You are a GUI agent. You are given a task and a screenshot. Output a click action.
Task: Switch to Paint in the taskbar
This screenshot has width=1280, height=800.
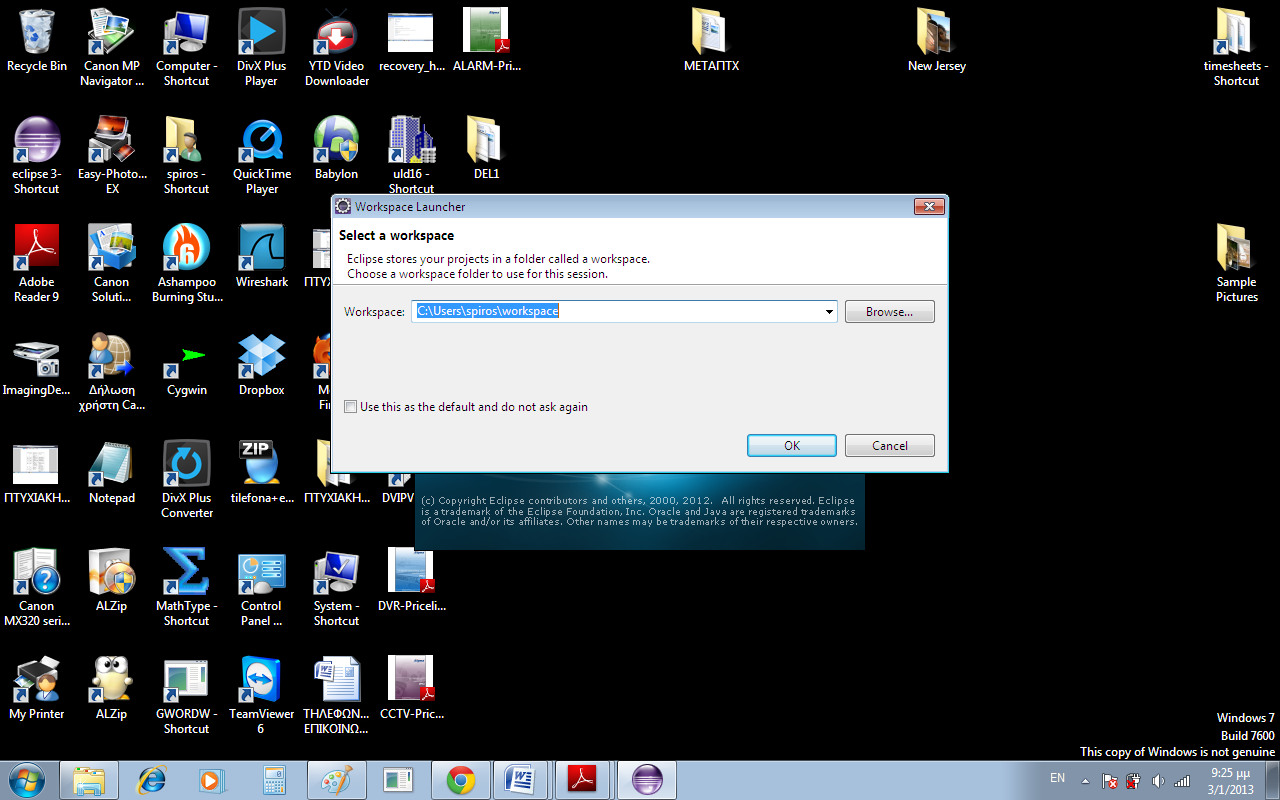point(336,780)
